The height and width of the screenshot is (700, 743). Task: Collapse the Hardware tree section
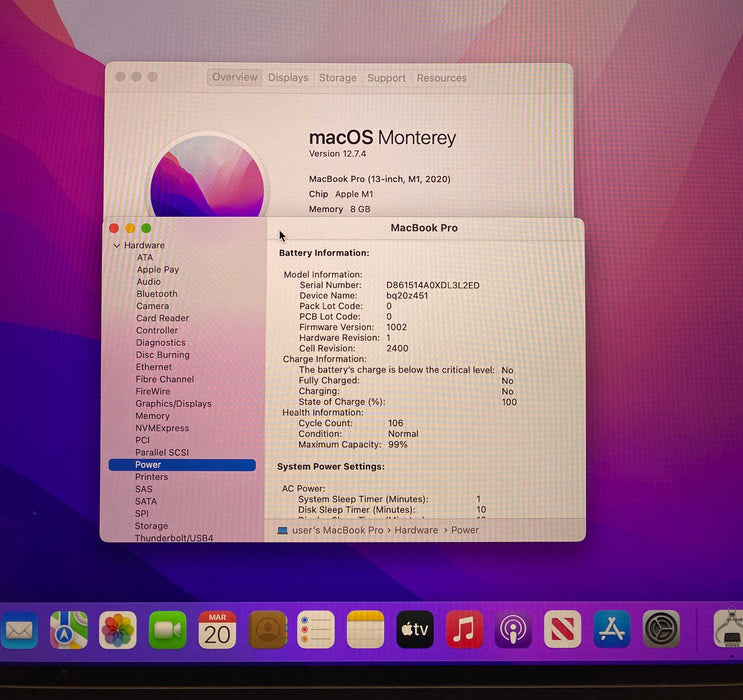117,245
